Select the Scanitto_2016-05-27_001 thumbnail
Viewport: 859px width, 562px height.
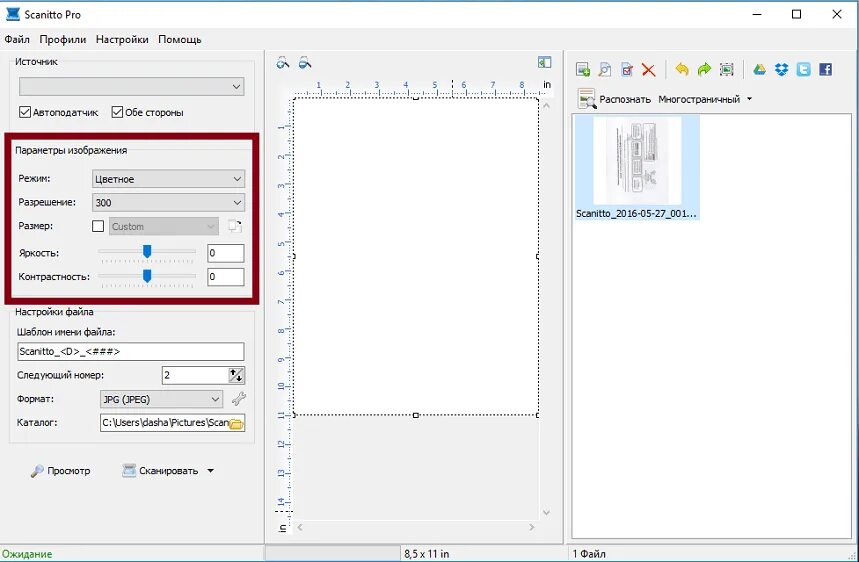[x=637, y=167]
